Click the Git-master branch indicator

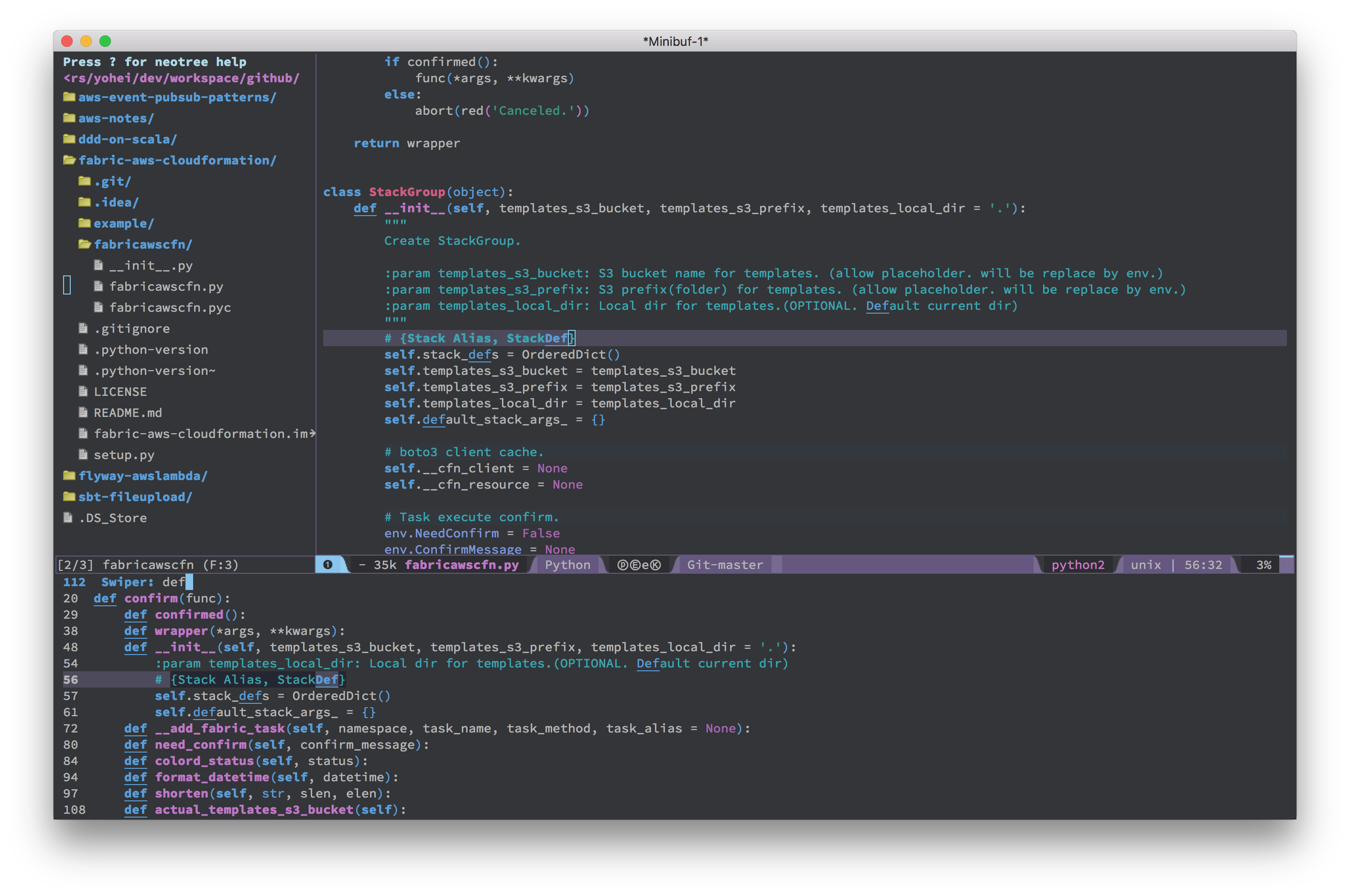[x=725, y=565]
